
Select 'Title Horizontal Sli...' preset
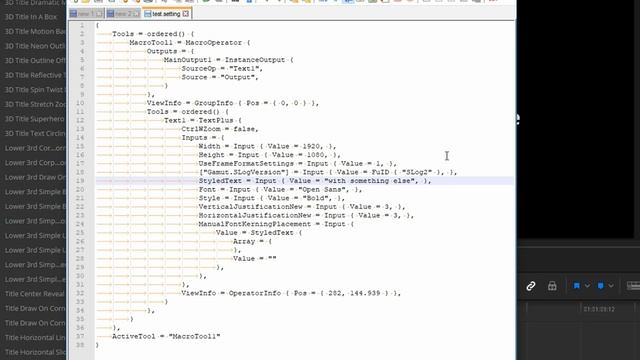point(35,352)
